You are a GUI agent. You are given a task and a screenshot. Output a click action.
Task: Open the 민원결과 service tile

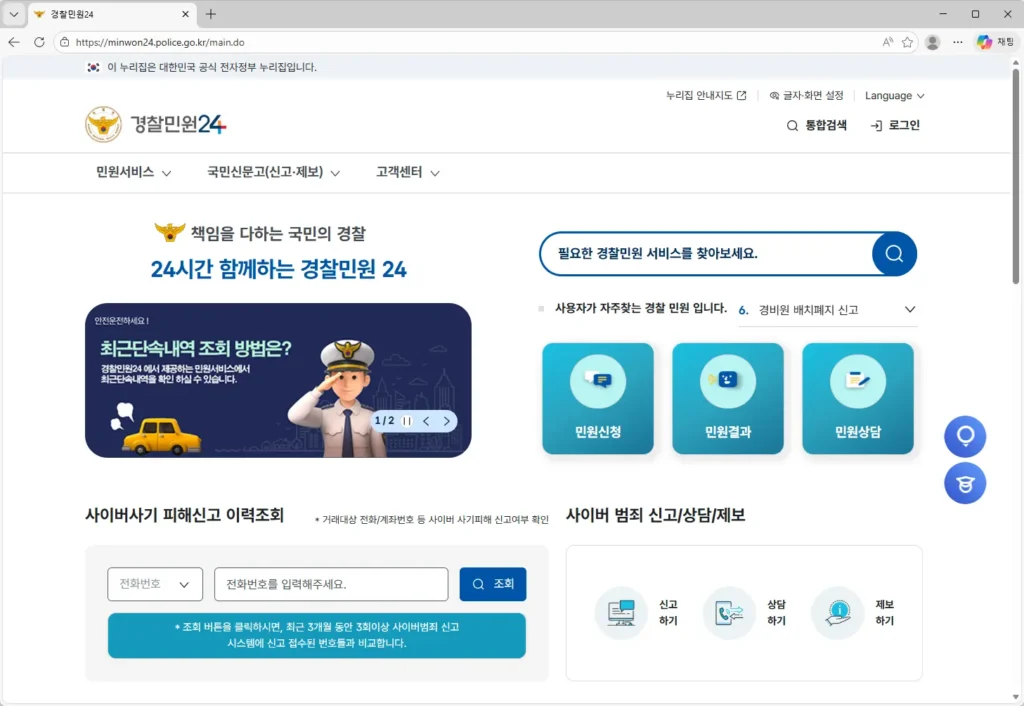[x=727, y=398]
